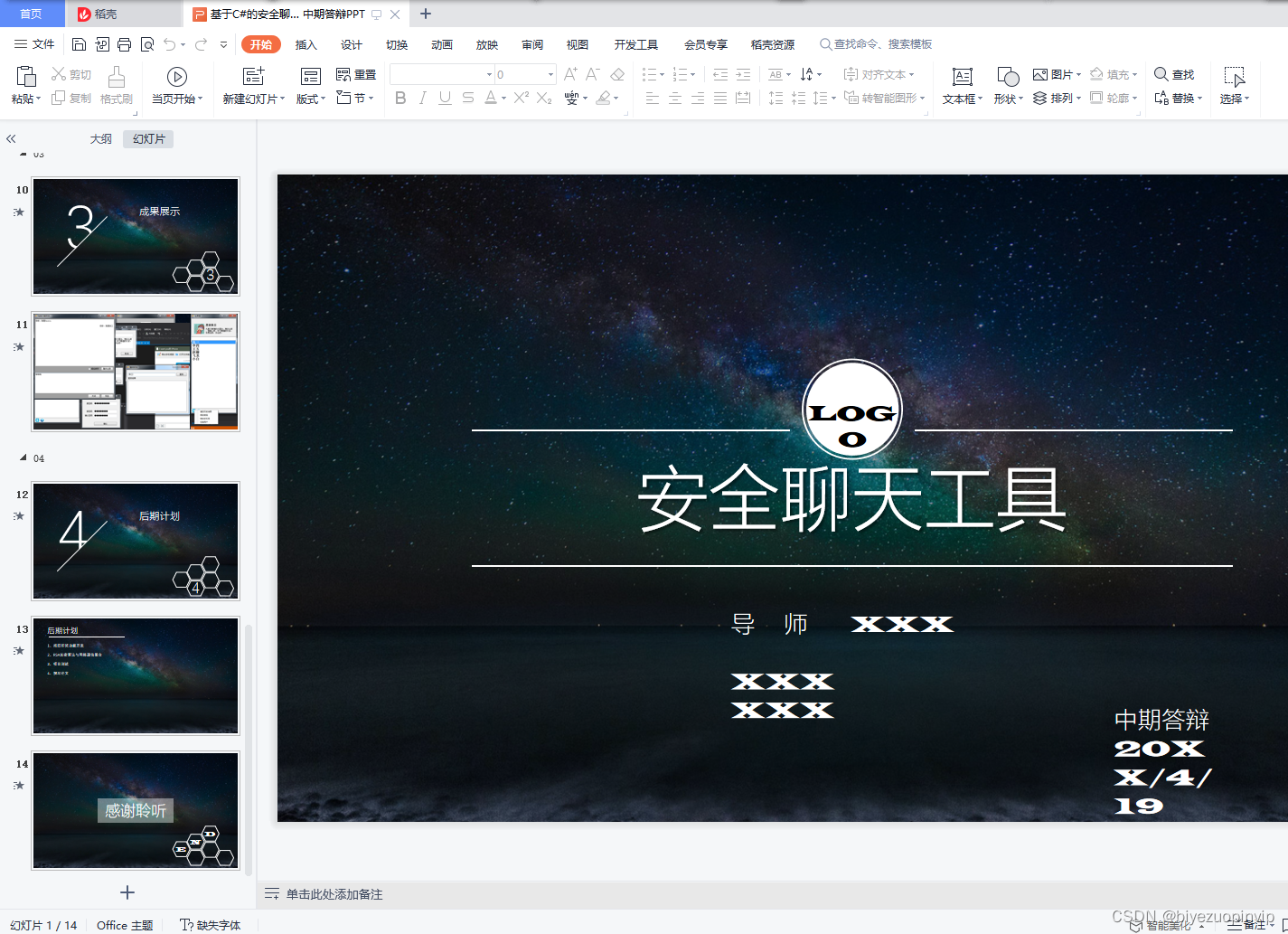Viewport: 1288px width, 934px height.
Task: Click the Paste clipboard icon
Action: point(25,77)
